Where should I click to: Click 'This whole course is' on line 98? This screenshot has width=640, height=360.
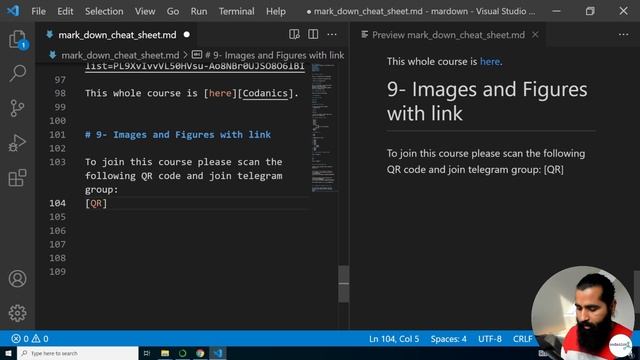click(x=141, y=93)
